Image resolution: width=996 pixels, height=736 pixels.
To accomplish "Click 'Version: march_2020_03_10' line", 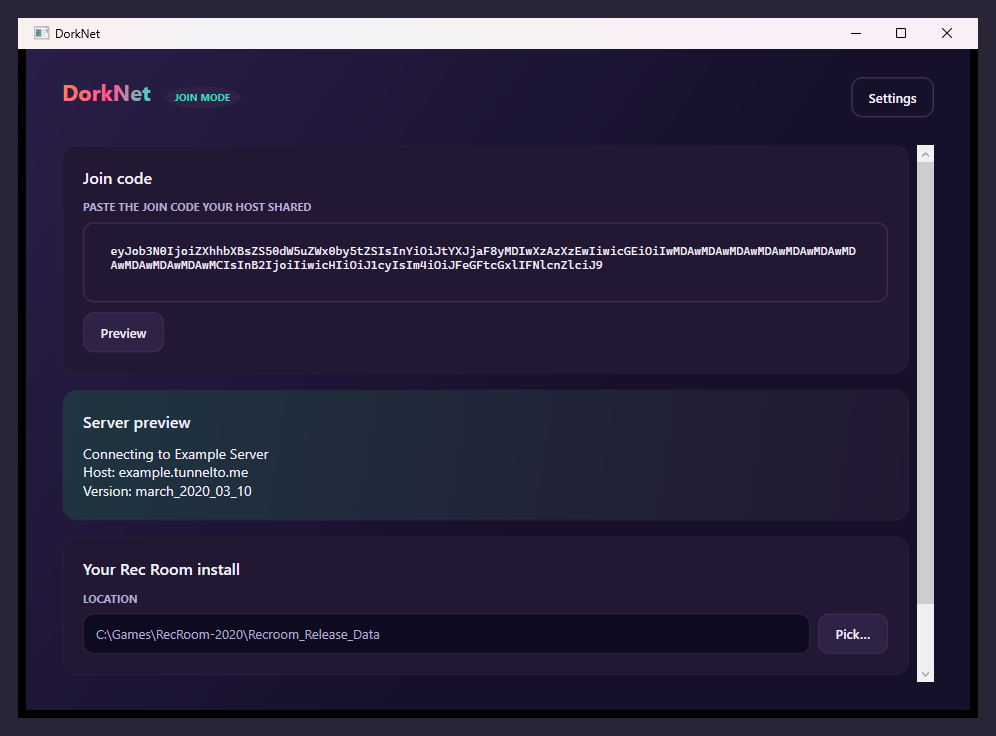I will 167,491.
